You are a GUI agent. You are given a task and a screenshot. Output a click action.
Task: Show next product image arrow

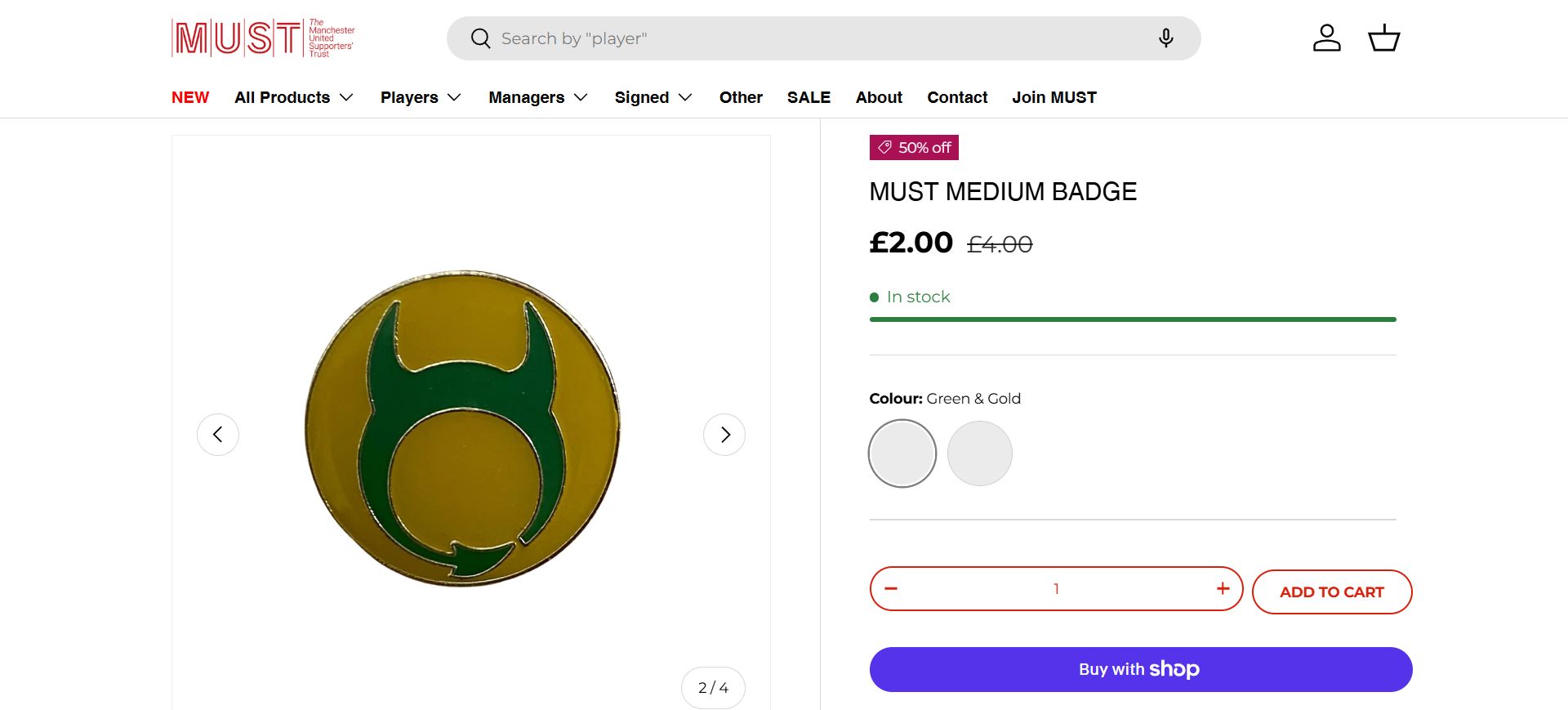click(724, 435)
